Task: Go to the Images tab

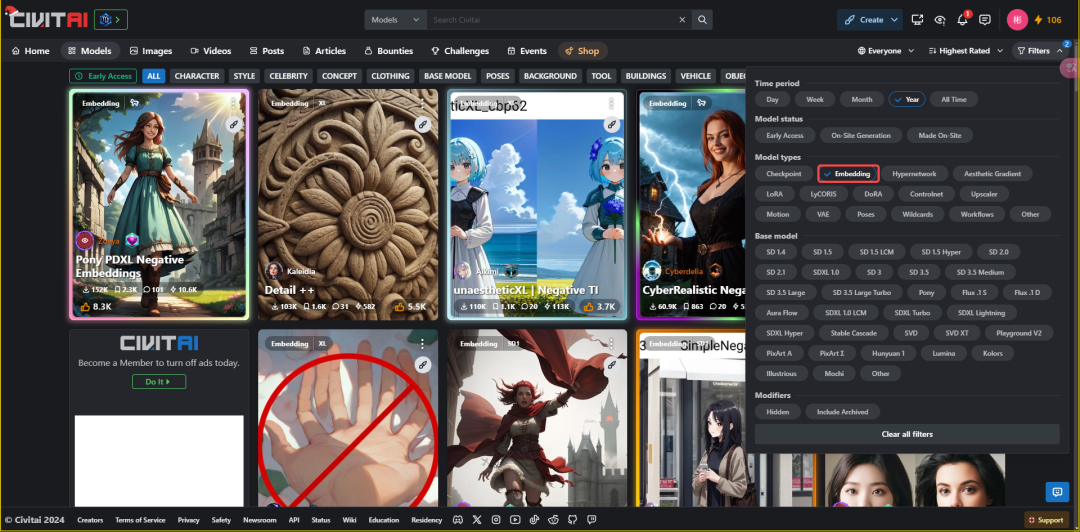Action: [x=151, y=51]
